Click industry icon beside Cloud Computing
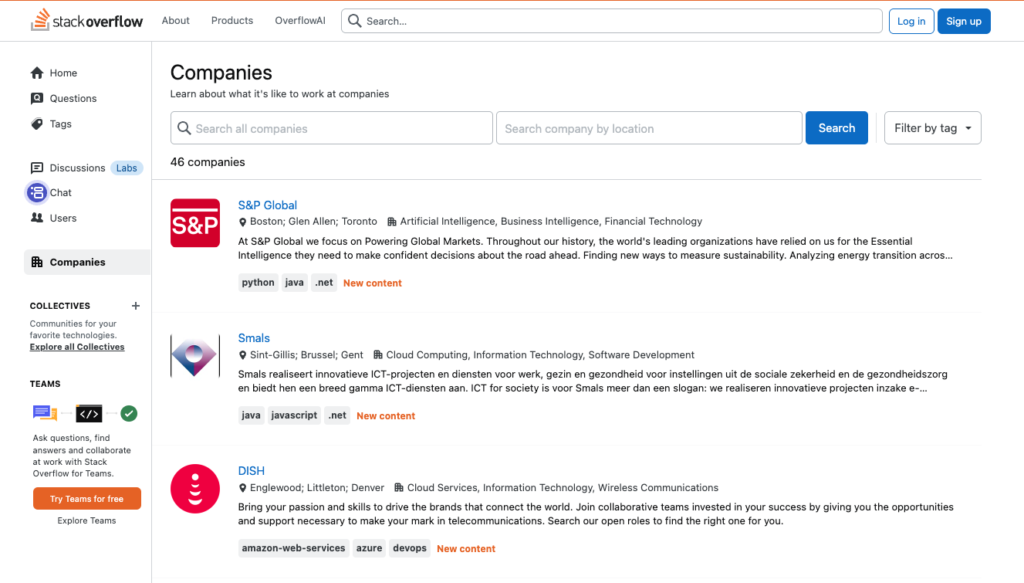 coord(377,355)
